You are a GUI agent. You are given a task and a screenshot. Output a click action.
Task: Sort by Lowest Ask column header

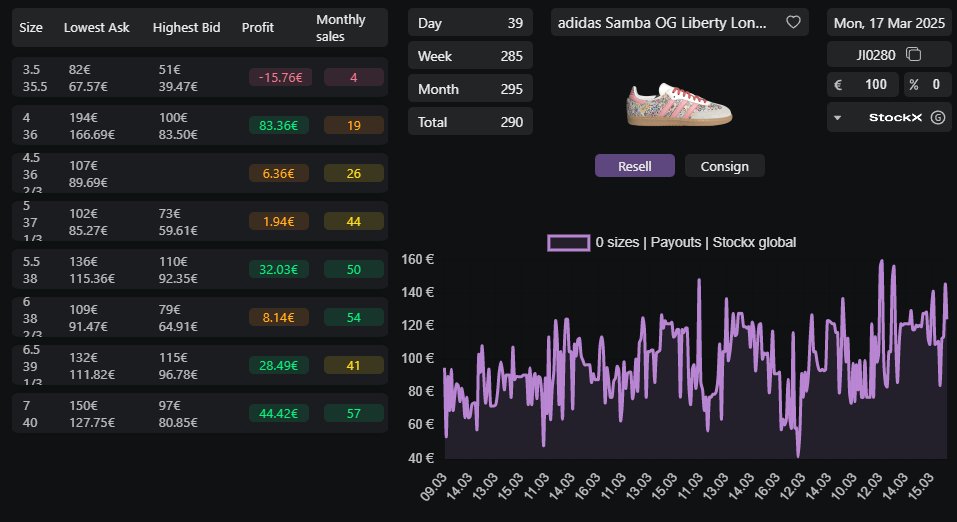point(96,27)
